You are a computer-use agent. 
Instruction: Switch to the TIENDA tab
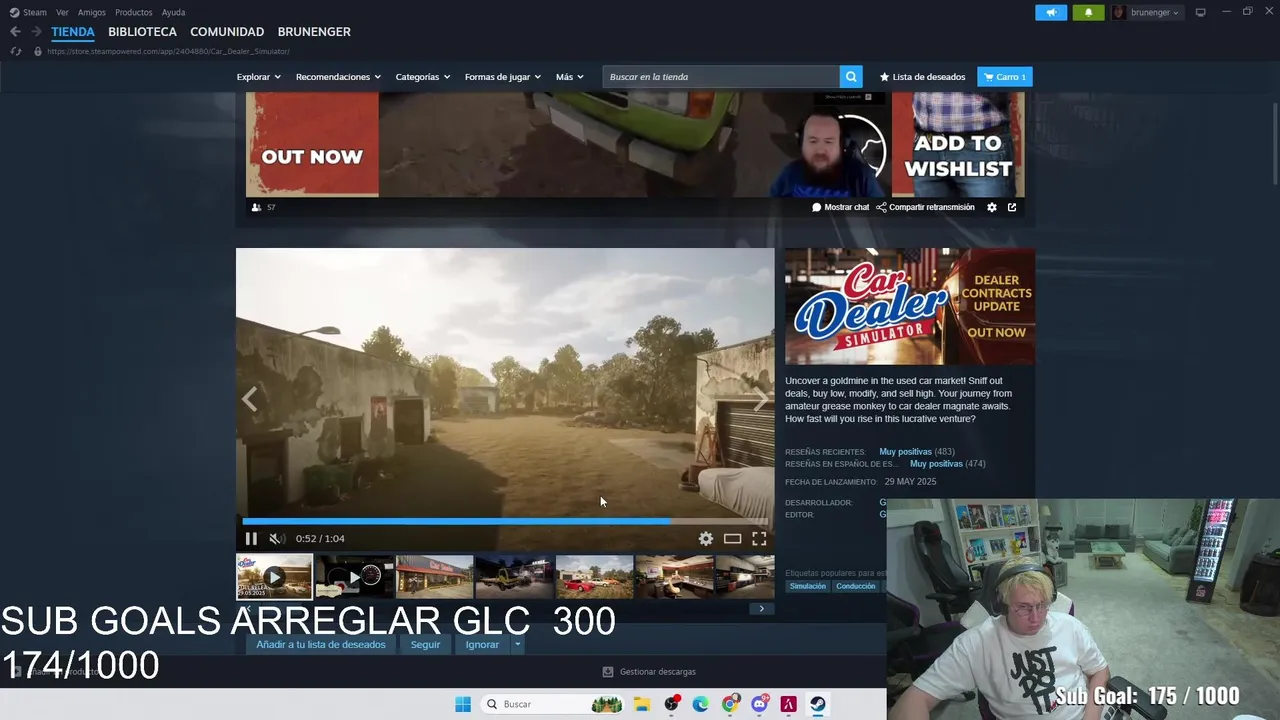click(73, 32)
